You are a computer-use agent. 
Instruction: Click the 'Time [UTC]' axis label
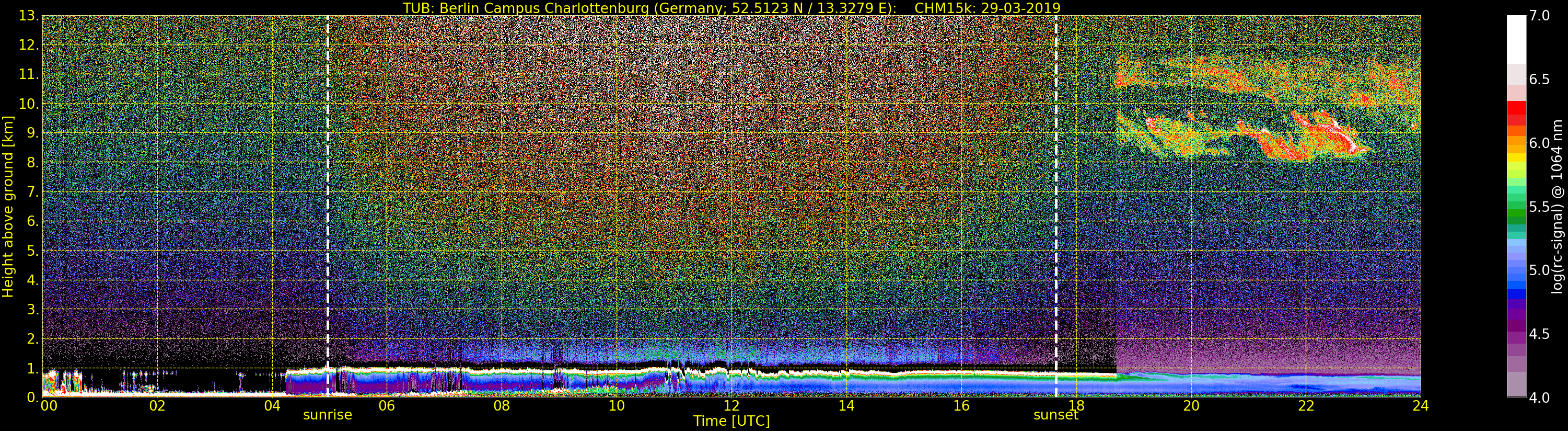[x=731, y=421]
